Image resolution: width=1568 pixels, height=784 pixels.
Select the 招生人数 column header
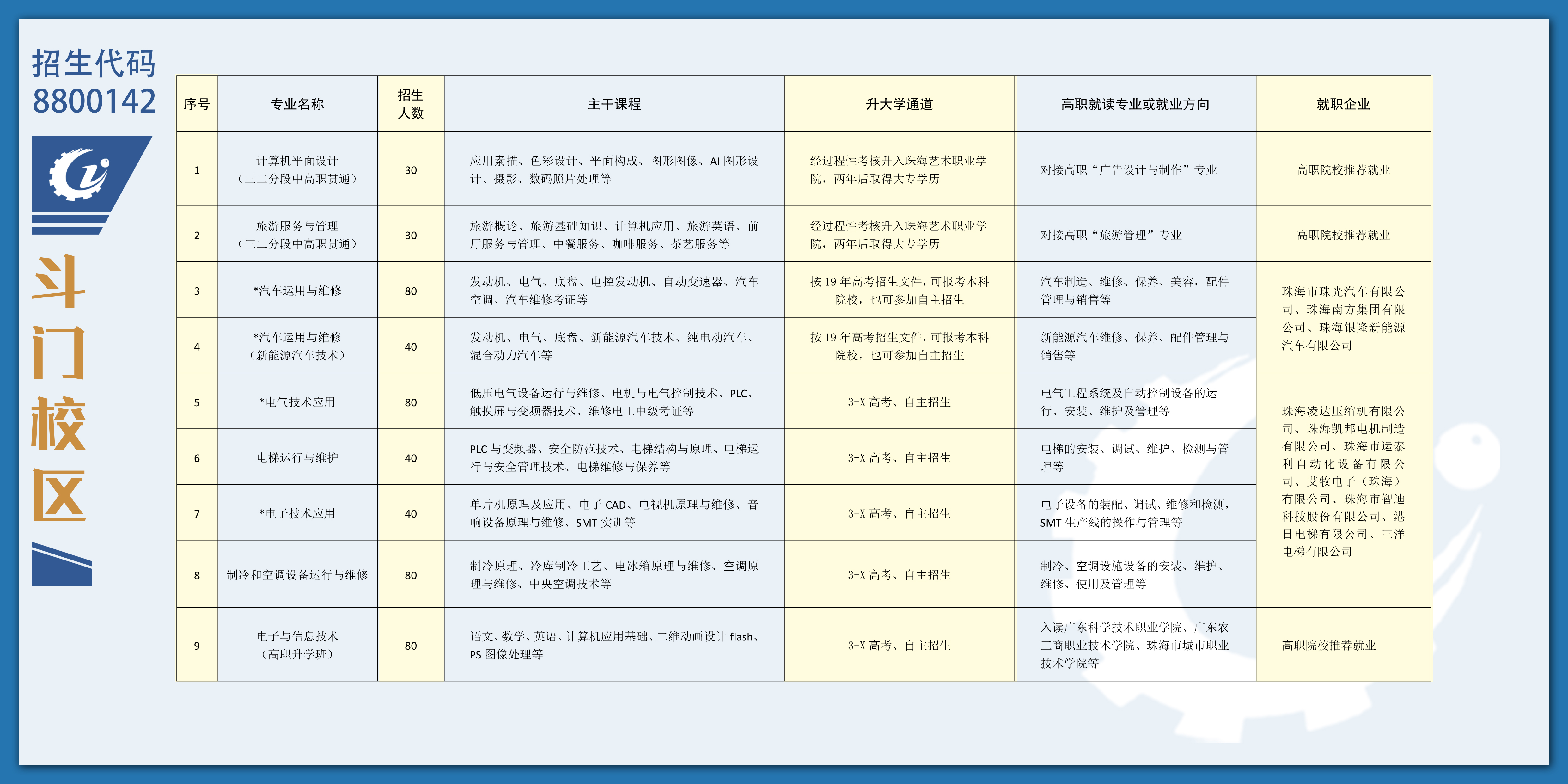(411, 104)
